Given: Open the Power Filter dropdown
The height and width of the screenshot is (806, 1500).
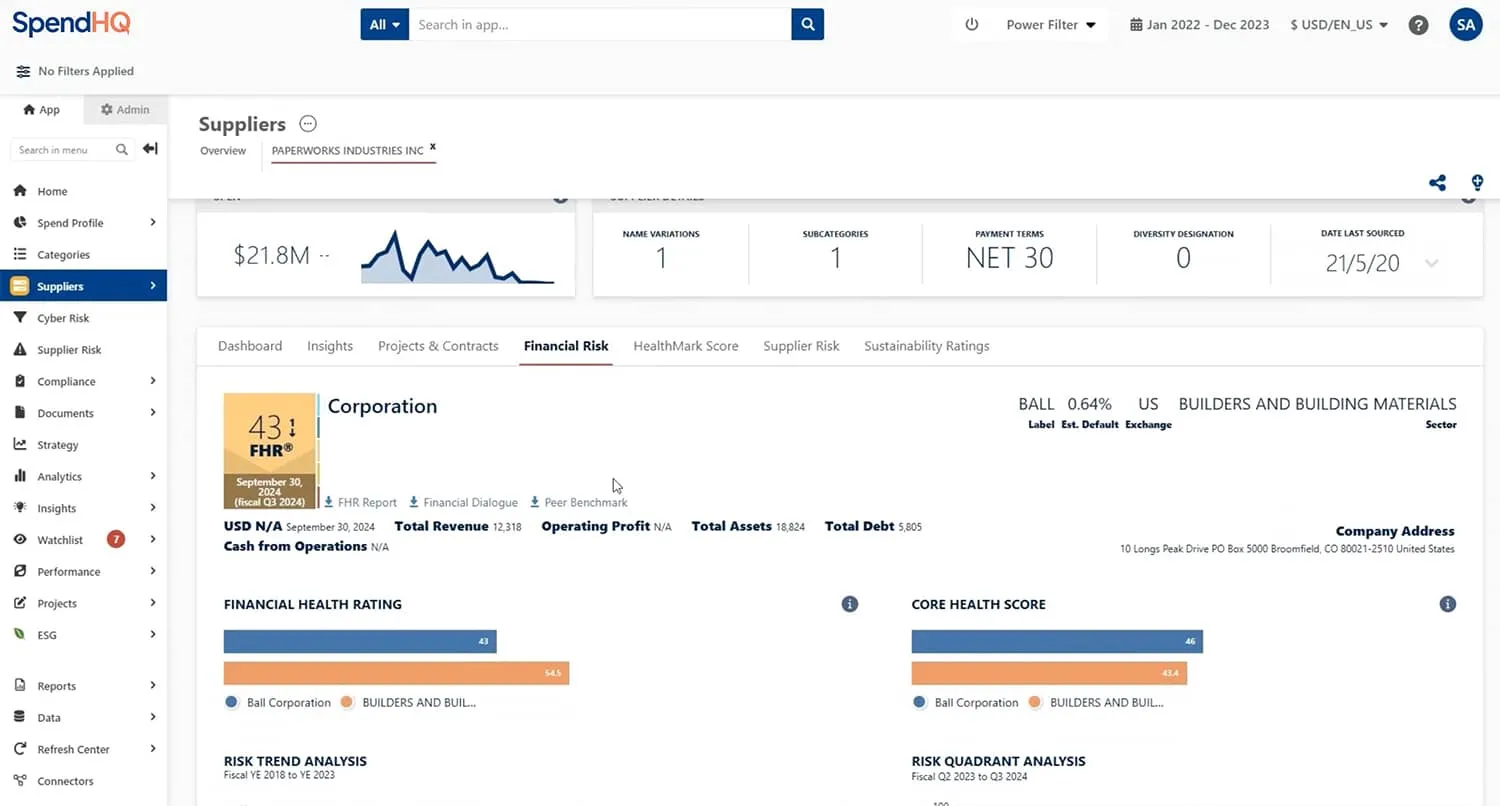Looking at the screenshot, I should coord(1051,25).
